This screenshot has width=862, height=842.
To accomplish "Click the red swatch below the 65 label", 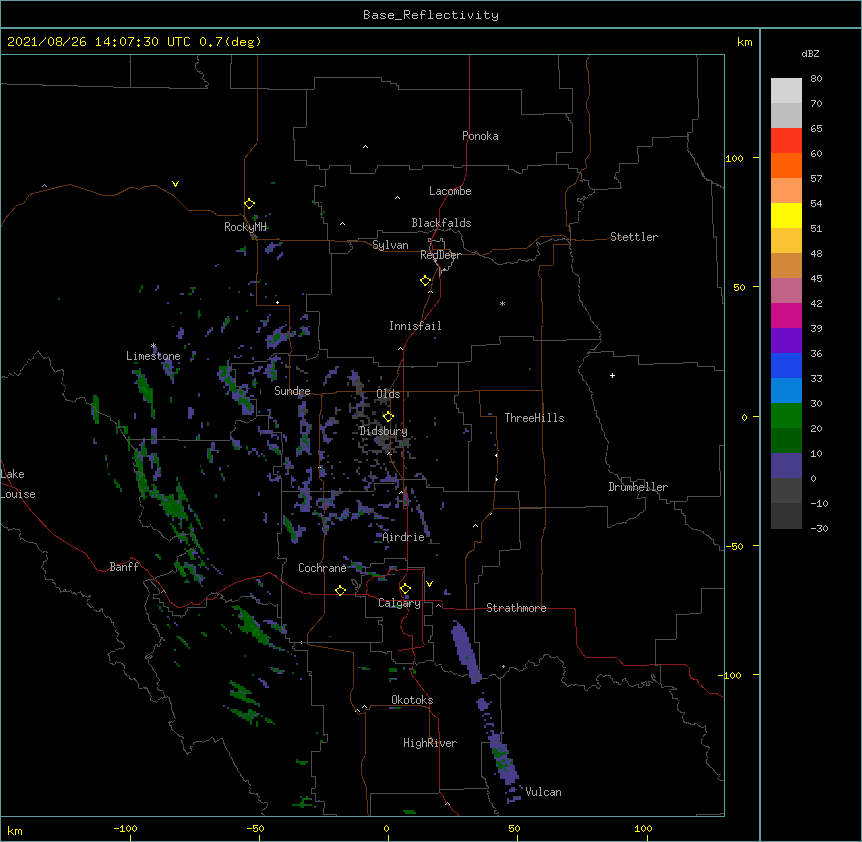I will tap(786, 141).
